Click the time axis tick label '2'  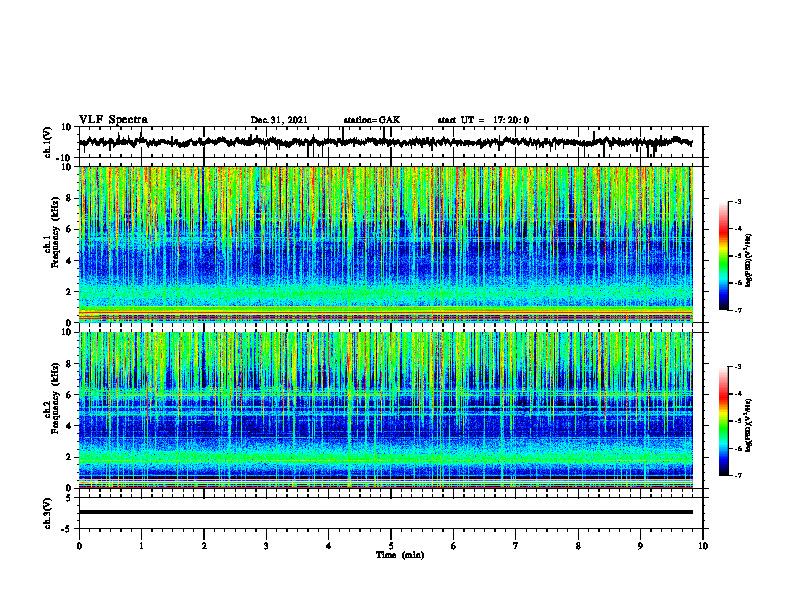(x=204, y=546)
